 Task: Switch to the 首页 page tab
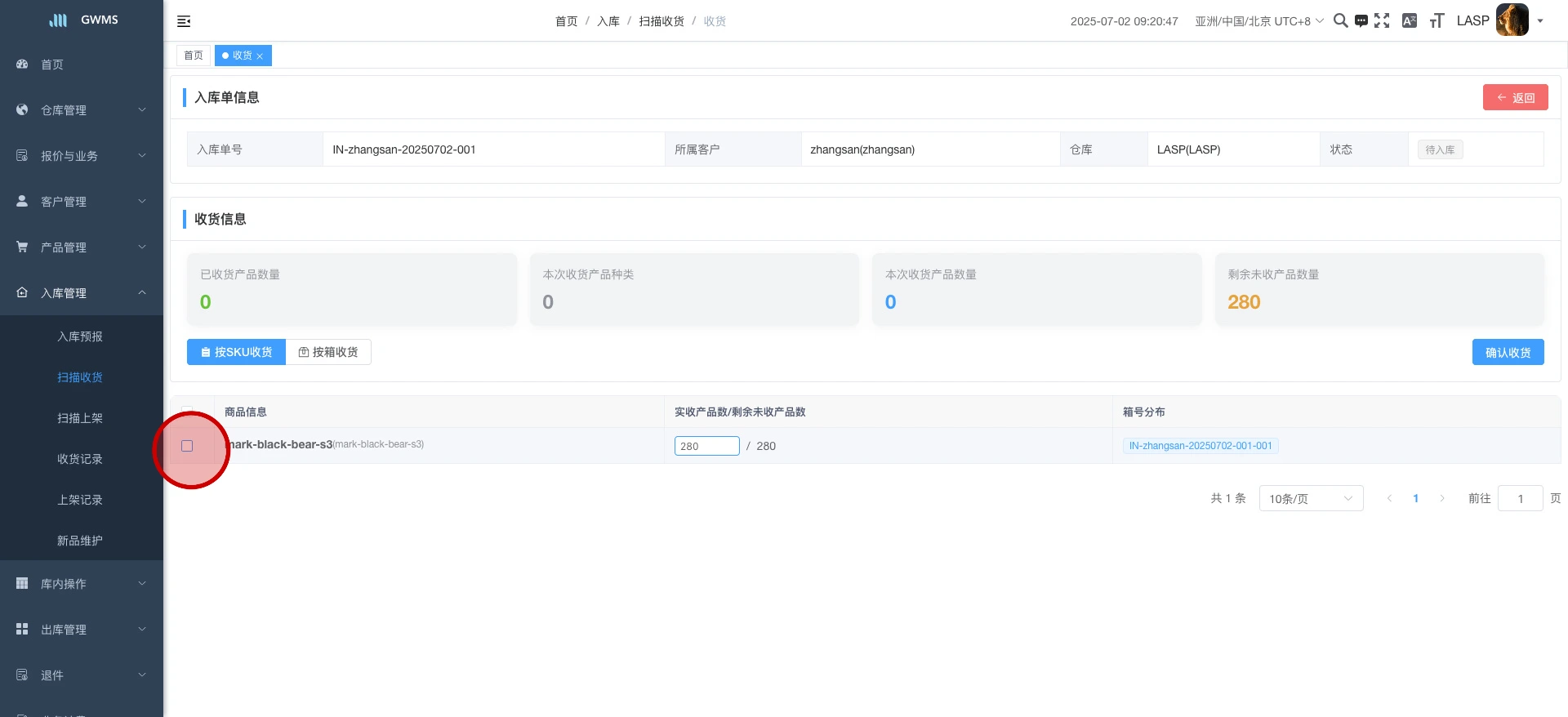coord(194,56)
